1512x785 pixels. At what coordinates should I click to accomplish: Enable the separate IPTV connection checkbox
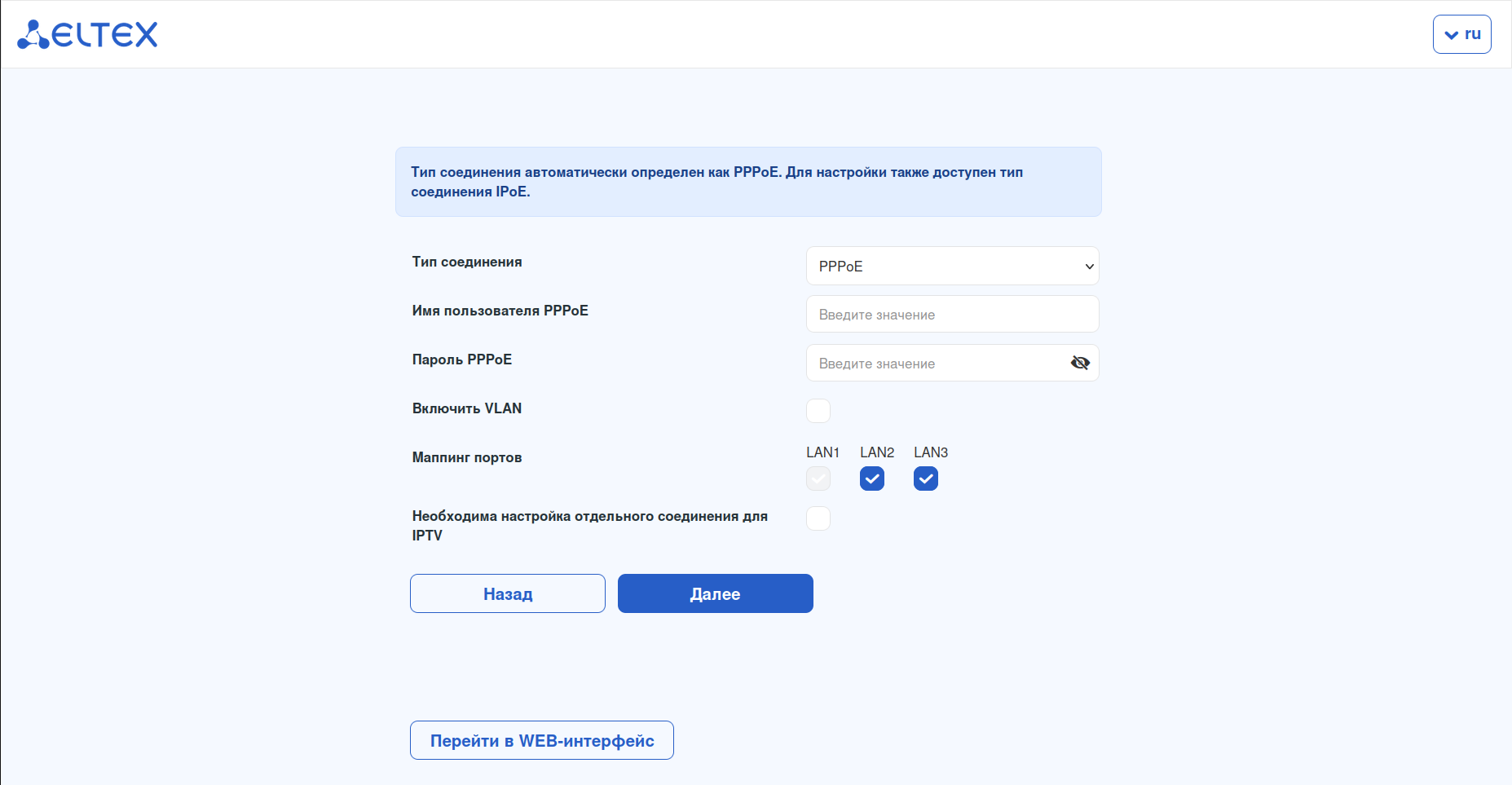(818, 518)
